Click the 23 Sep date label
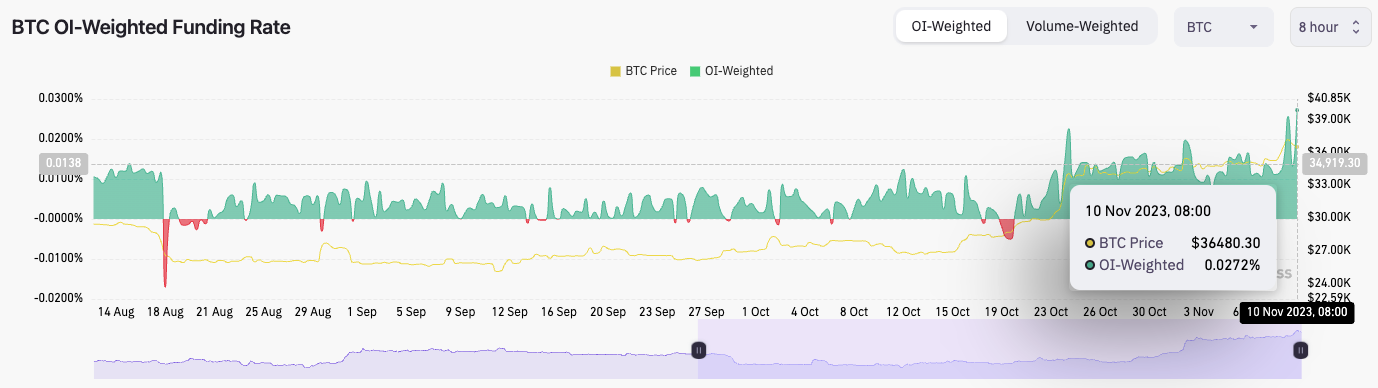Image resolution: width=1378 pixels, height=388 pixels. 657,312
